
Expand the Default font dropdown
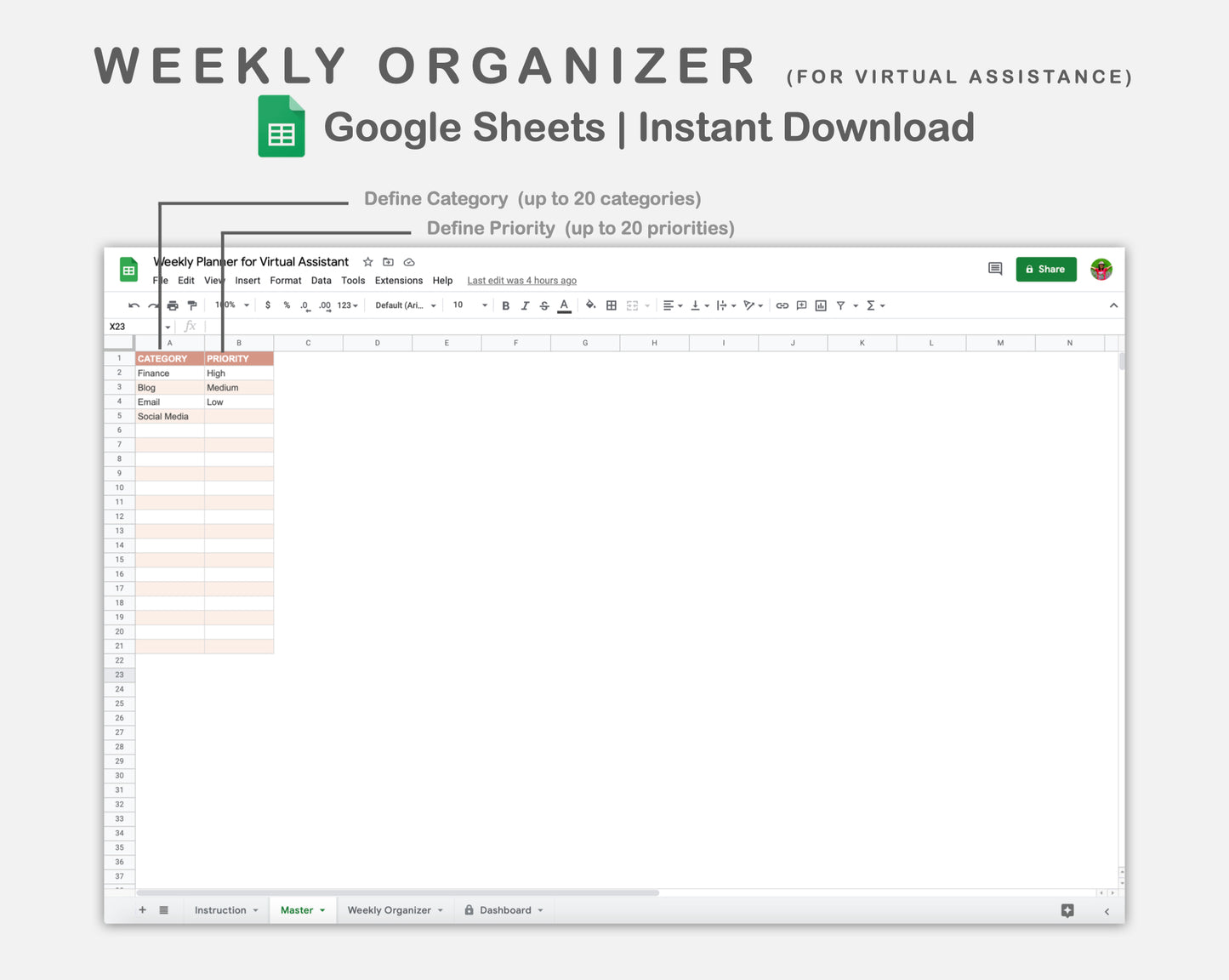click(404, 305)
